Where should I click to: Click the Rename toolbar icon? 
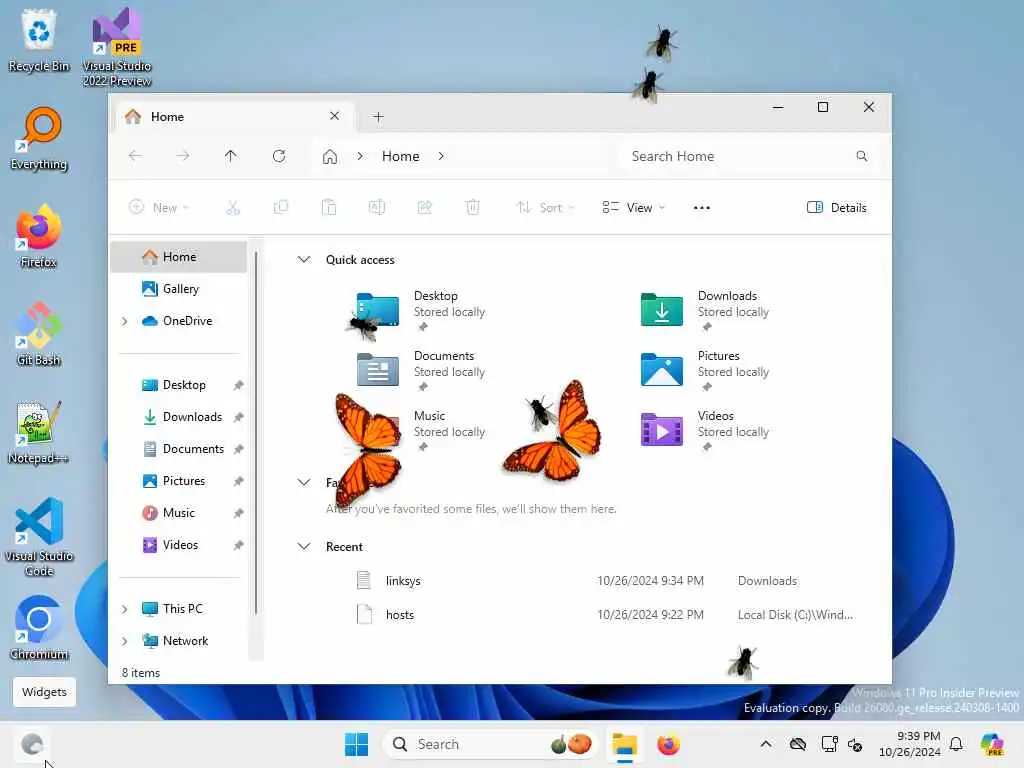click(377, 208)
